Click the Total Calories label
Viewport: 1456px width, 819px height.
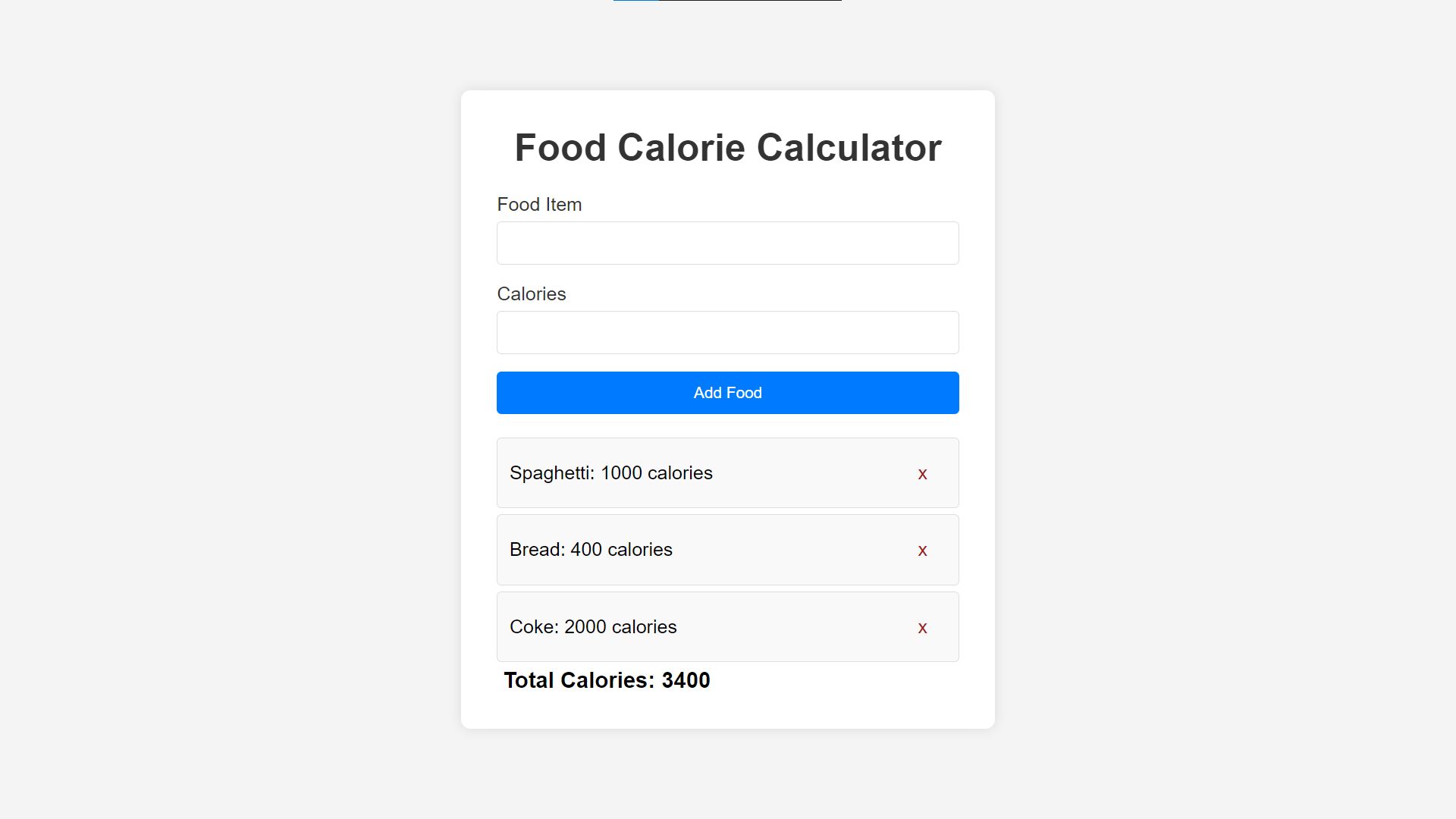579,680
